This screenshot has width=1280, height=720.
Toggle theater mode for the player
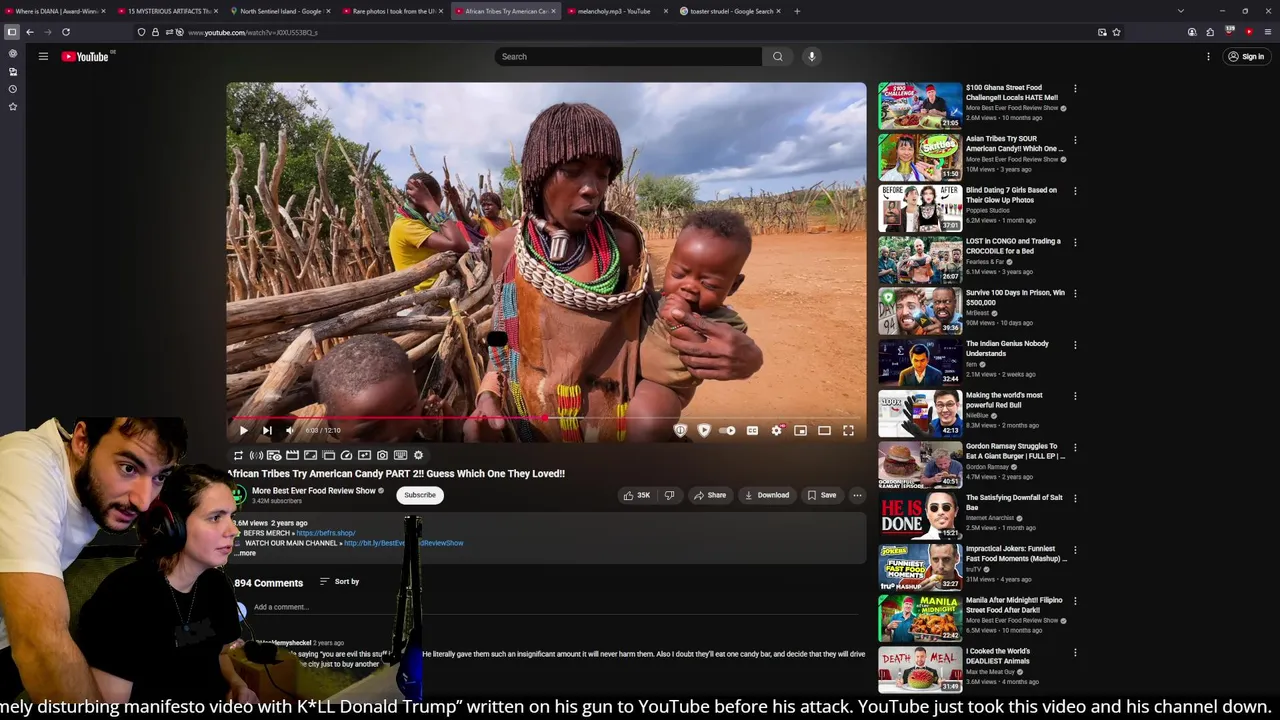tap(824, 430)
